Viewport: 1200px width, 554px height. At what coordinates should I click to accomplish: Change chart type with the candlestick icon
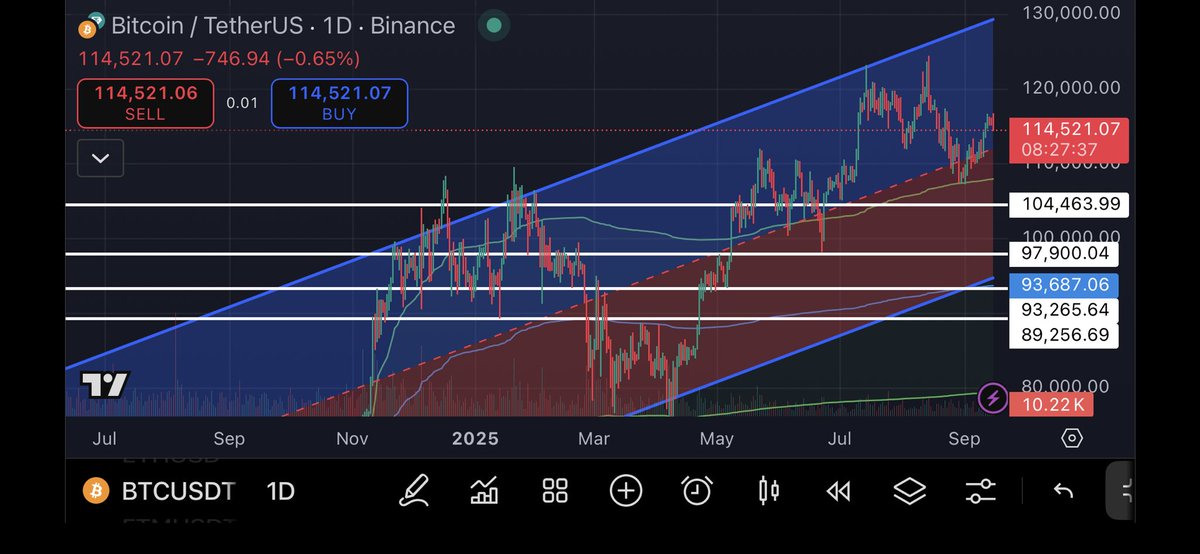[x=769, y=490]
